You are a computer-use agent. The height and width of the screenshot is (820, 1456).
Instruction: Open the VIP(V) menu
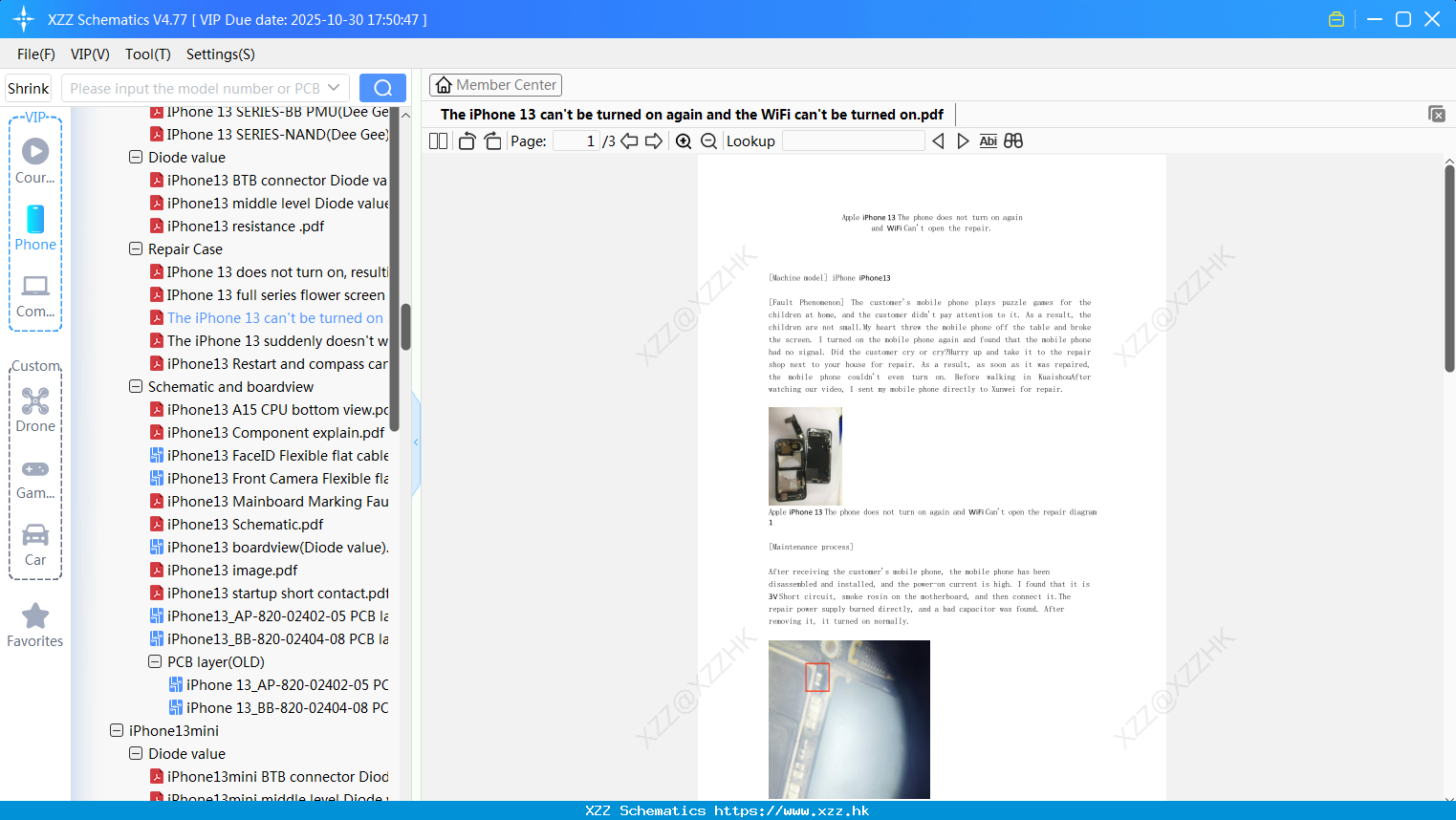(x=90, y=54)
